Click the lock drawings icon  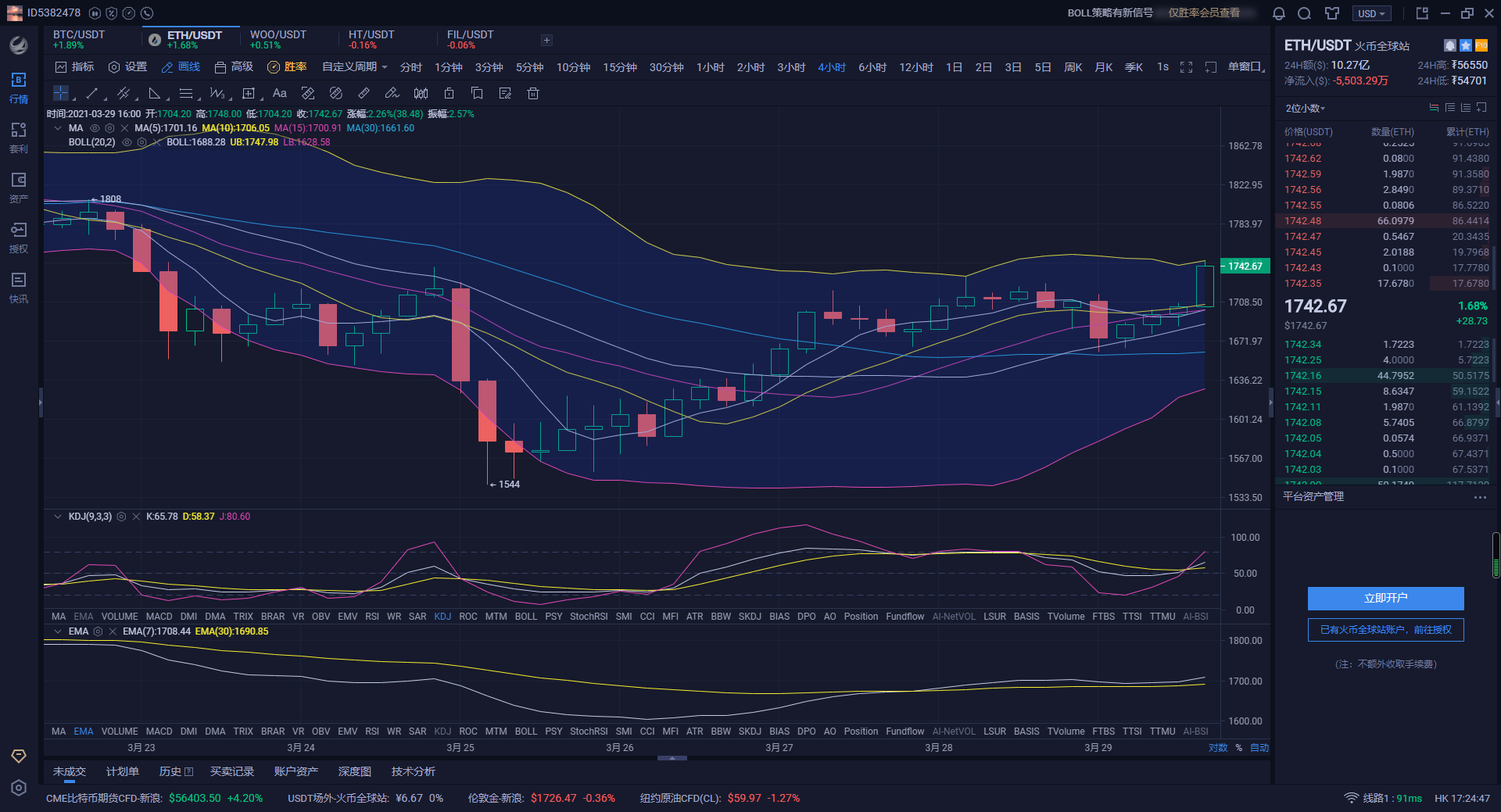(449, 94)
